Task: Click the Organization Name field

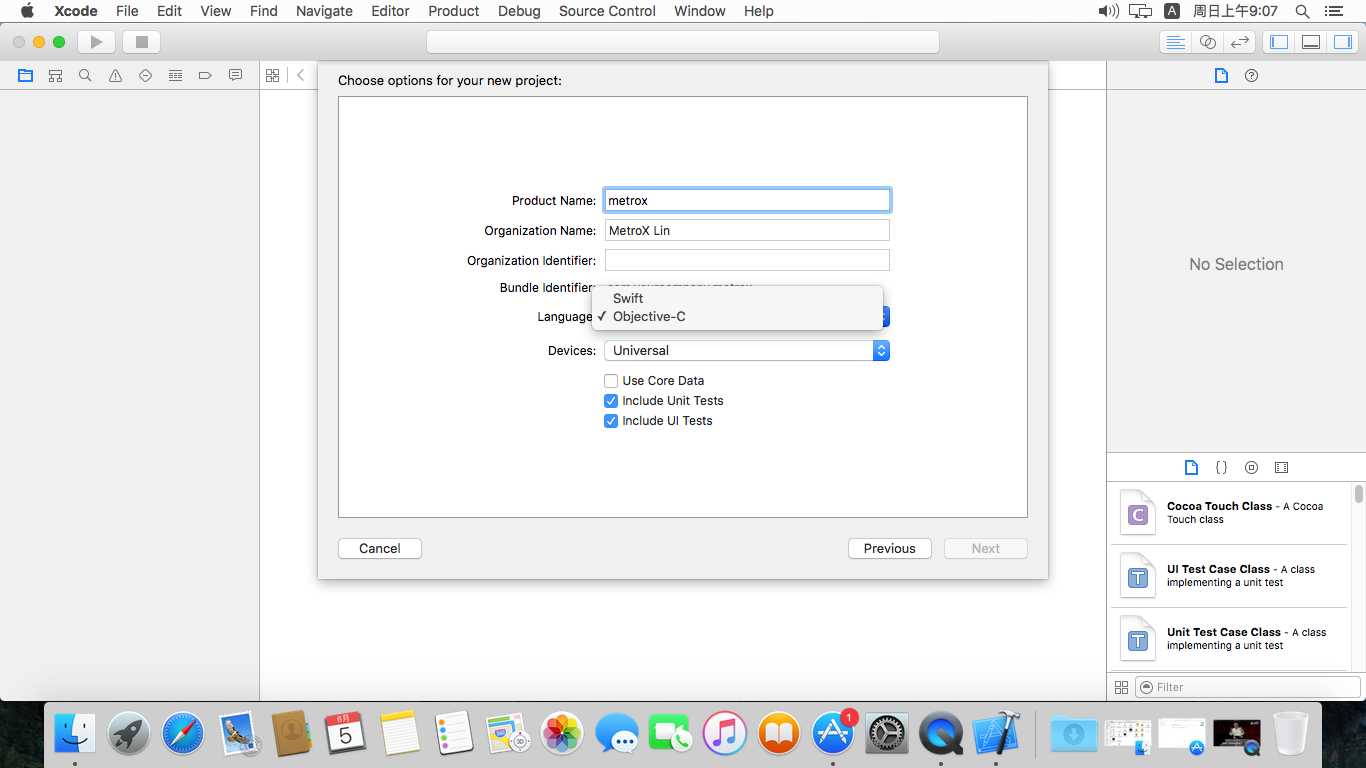Action: point(747,230)
